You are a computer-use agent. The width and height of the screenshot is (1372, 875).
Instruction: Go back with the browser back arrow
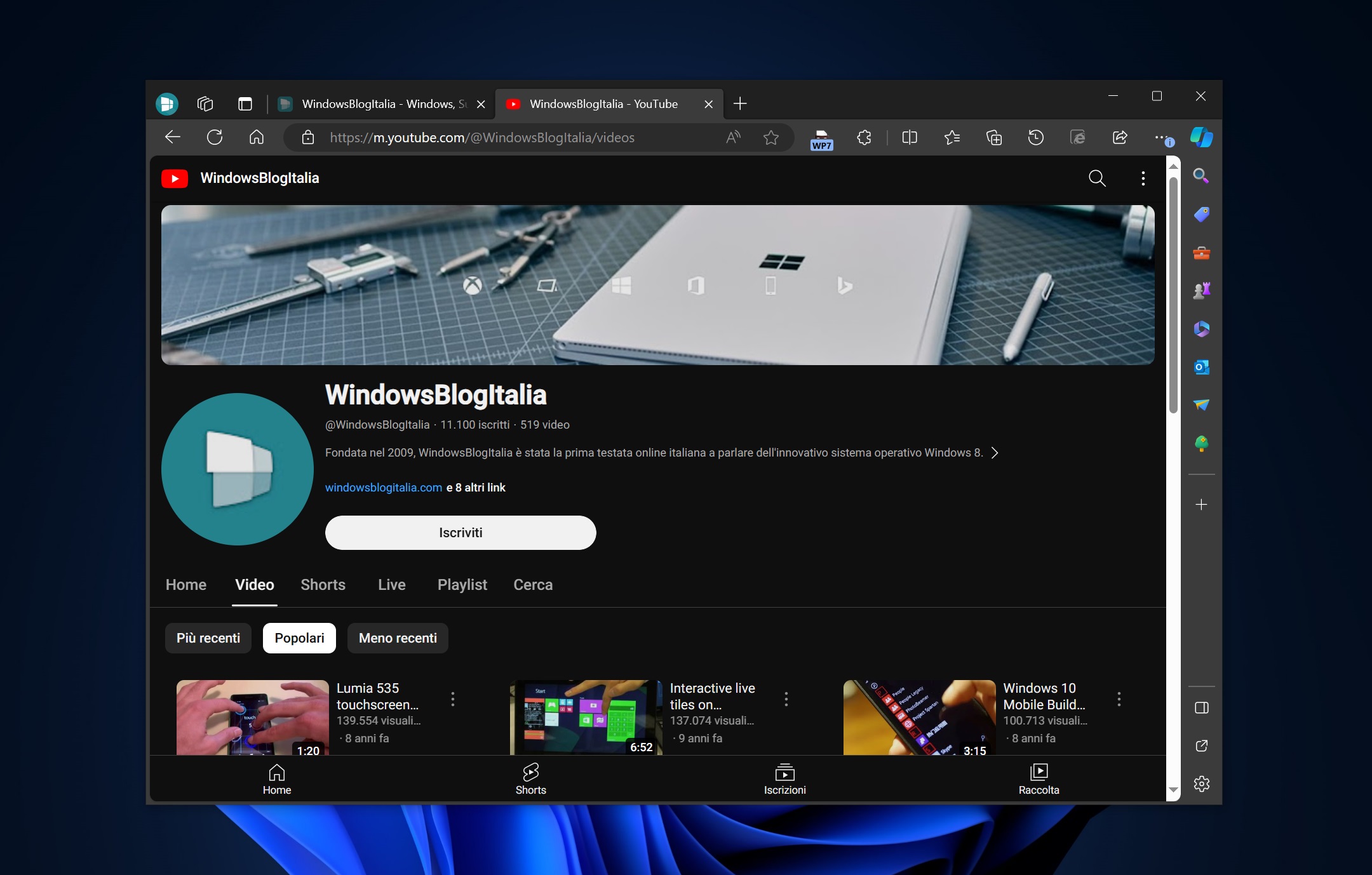(x=173, y=137)
